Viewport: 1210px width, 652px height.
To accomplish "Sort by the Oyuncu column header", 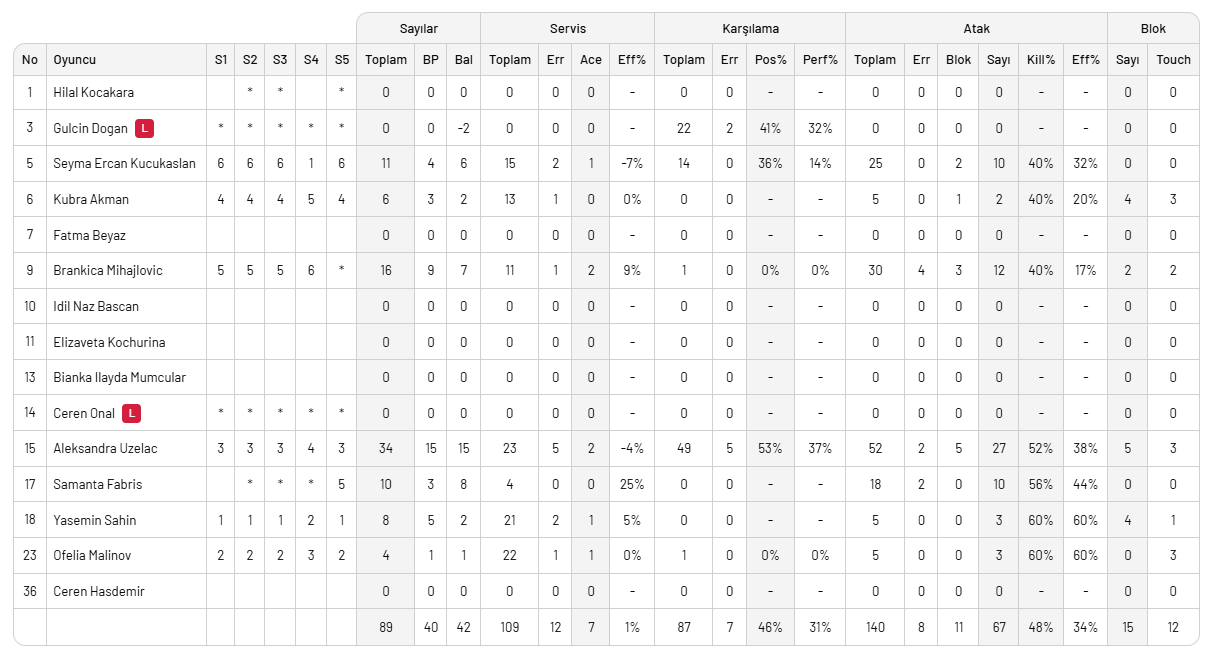I will (x=75, y=60).
